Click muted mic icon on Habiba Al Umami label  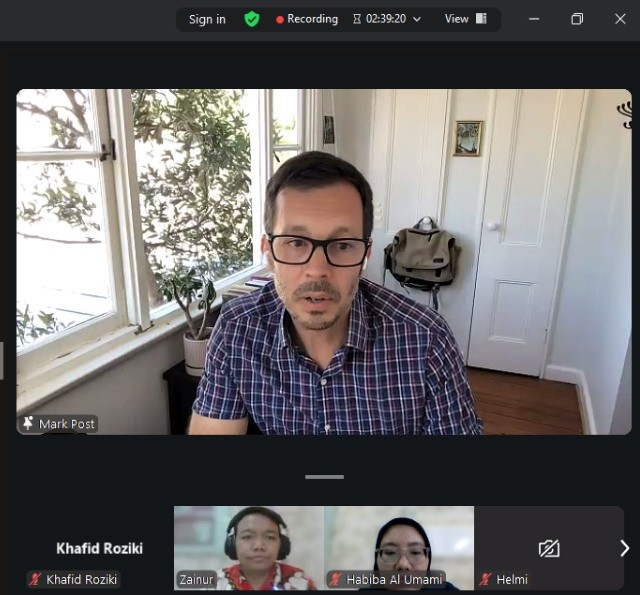click(335, 579)
